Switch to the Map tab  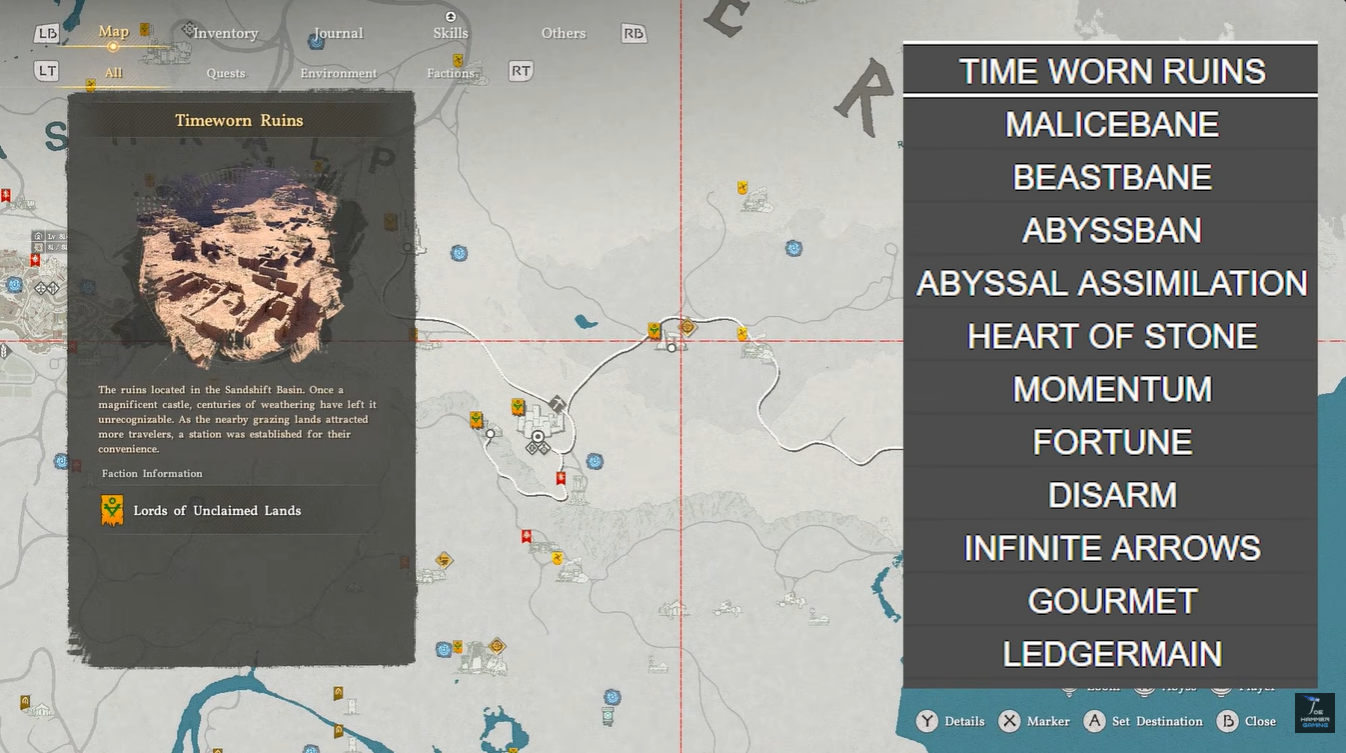click(113, 32)
